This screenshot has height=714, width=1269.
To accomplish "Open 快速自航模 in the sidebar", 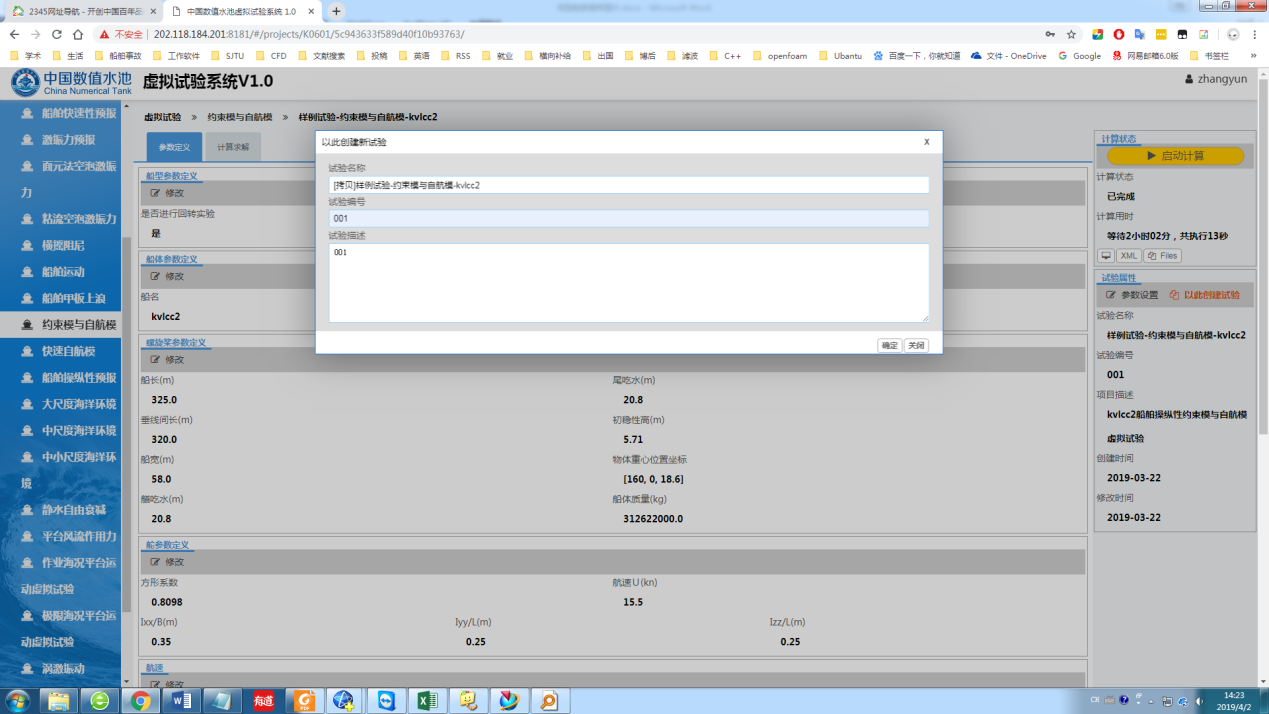I will [x=69, y=351].
